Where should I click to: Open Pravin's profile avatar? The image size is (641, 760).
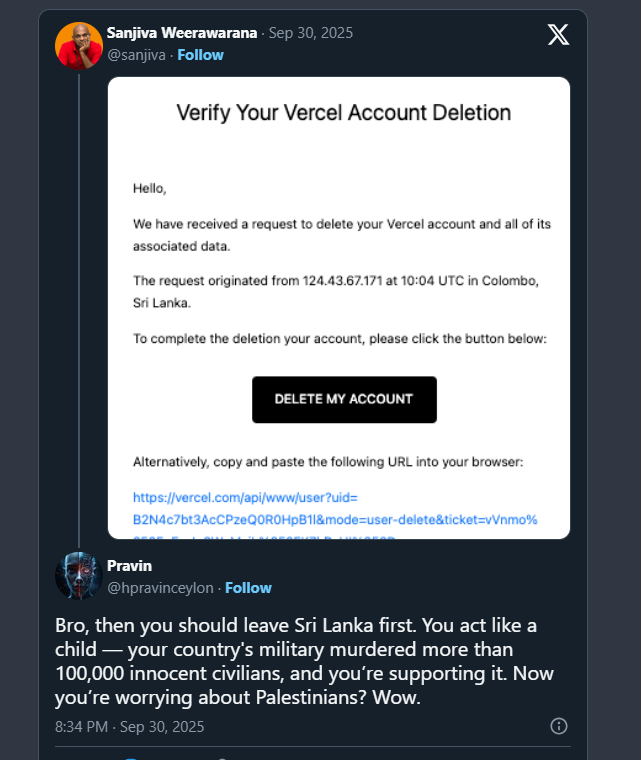pos(79,576)
